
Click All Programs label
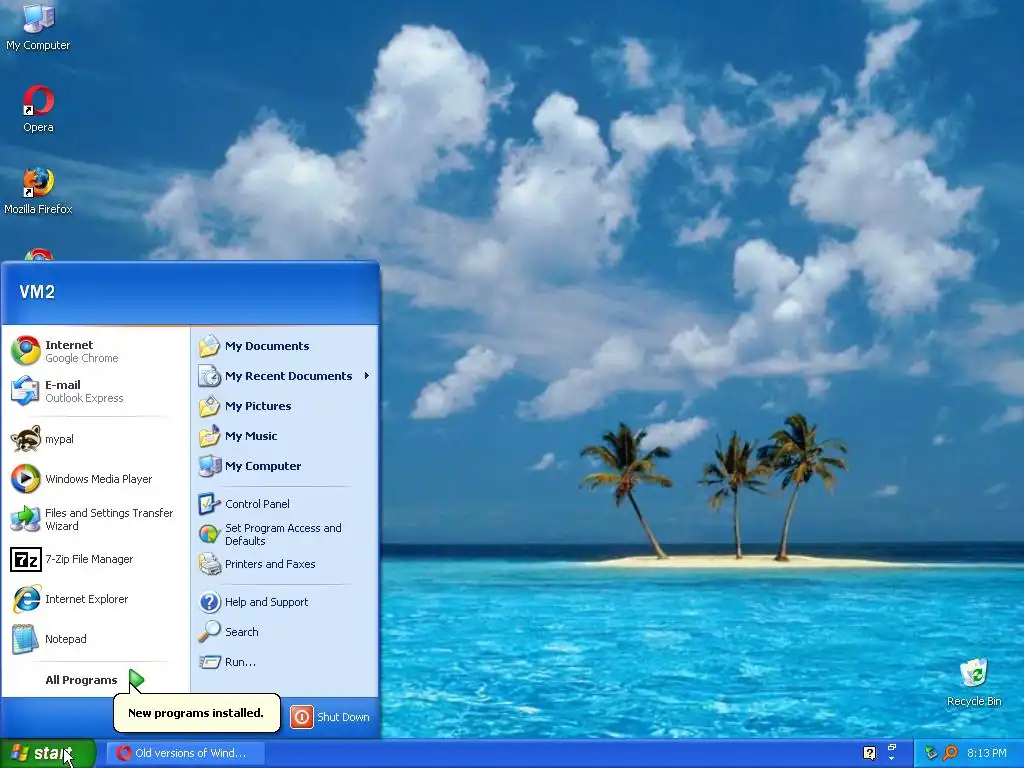point(81,680)
